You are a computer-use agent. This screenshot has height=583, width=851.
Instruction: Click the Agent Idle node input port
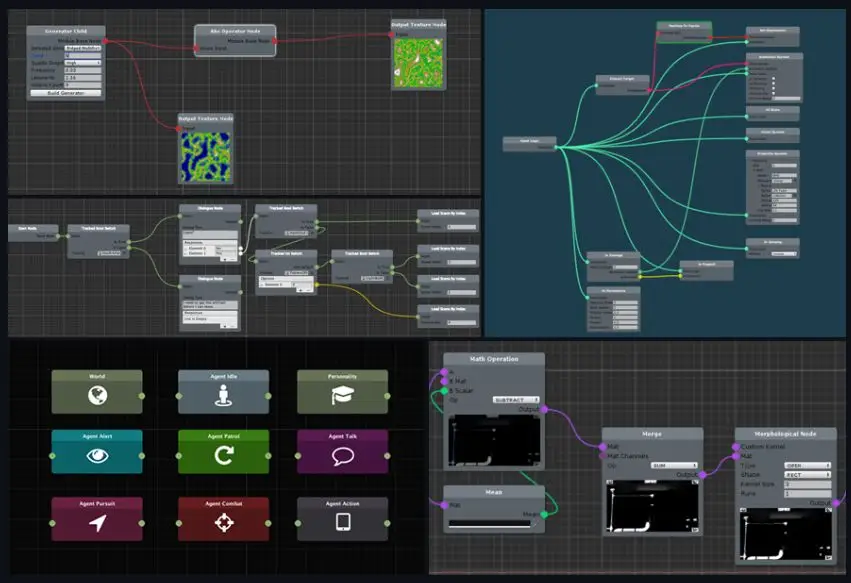(x=179, y=396)
